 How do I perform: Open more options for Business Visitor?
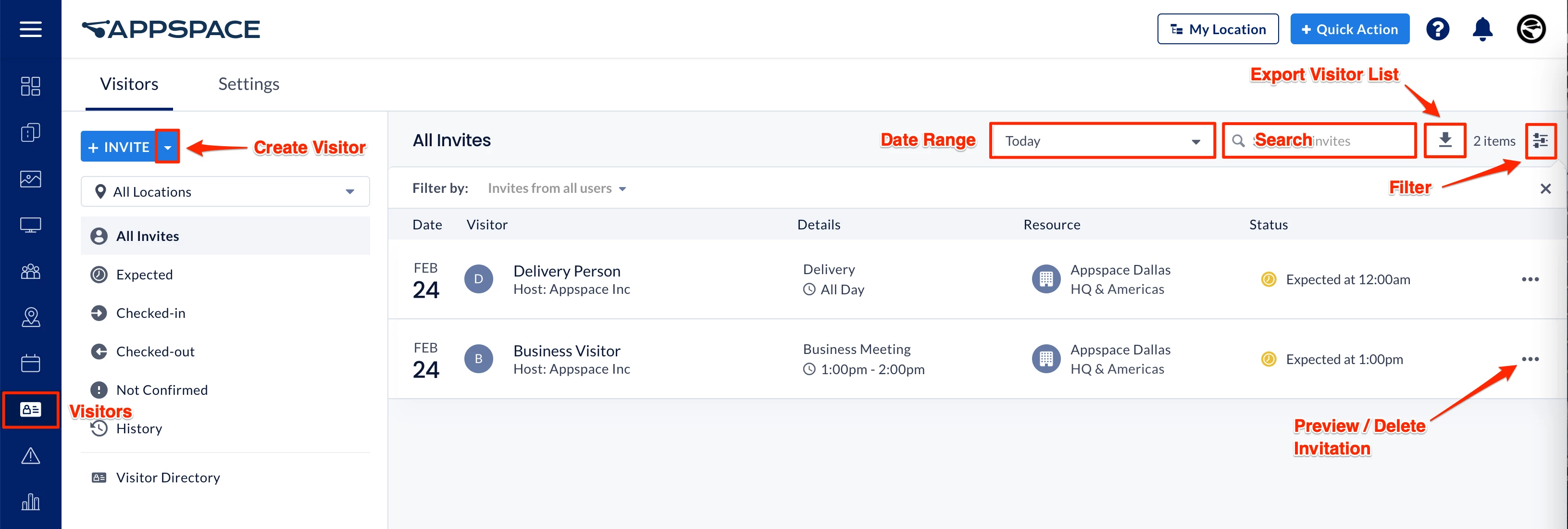click(1530, 359)
